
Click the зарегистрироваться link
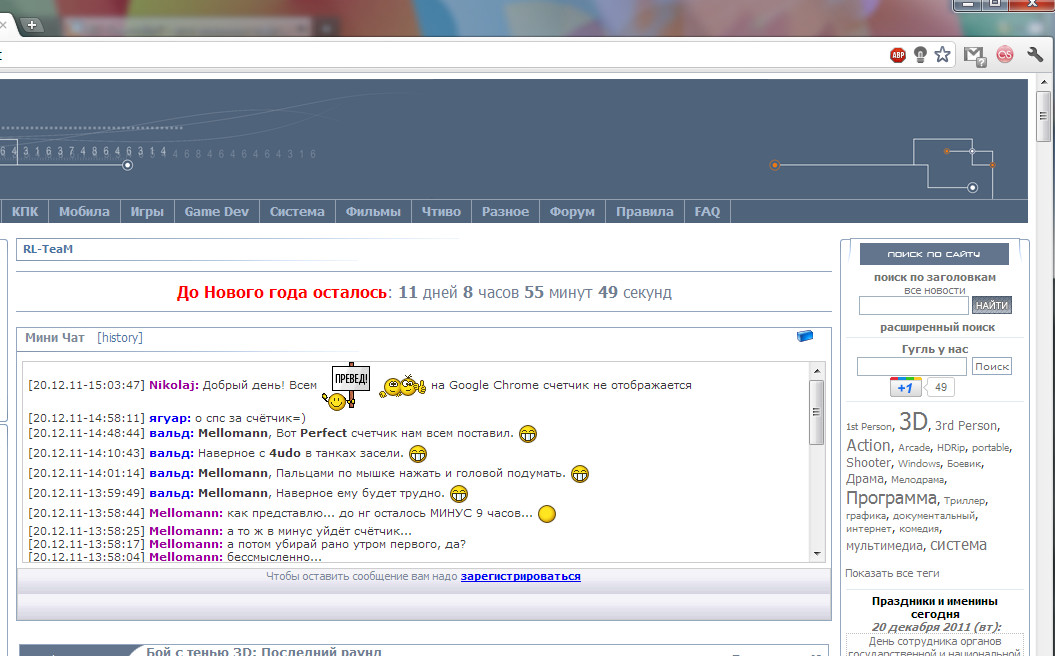521,577
